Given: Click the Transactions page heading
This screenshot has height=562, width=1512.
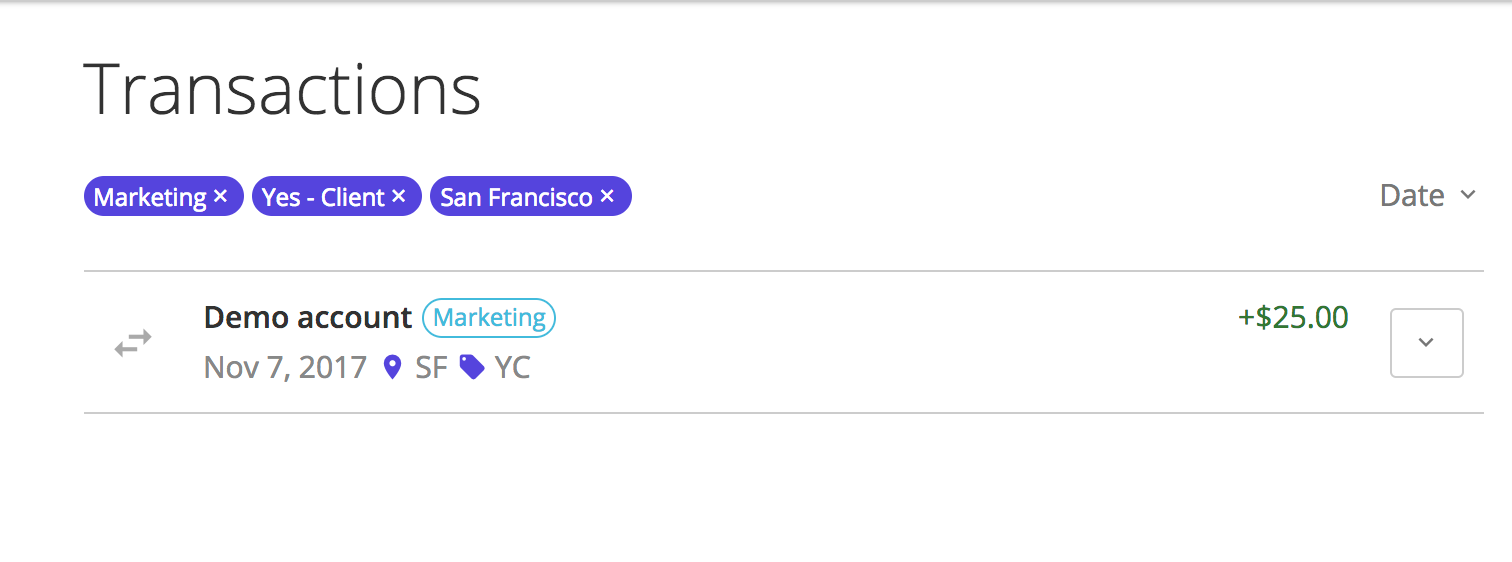Looking at the screenshot, I should pos(282,90).
